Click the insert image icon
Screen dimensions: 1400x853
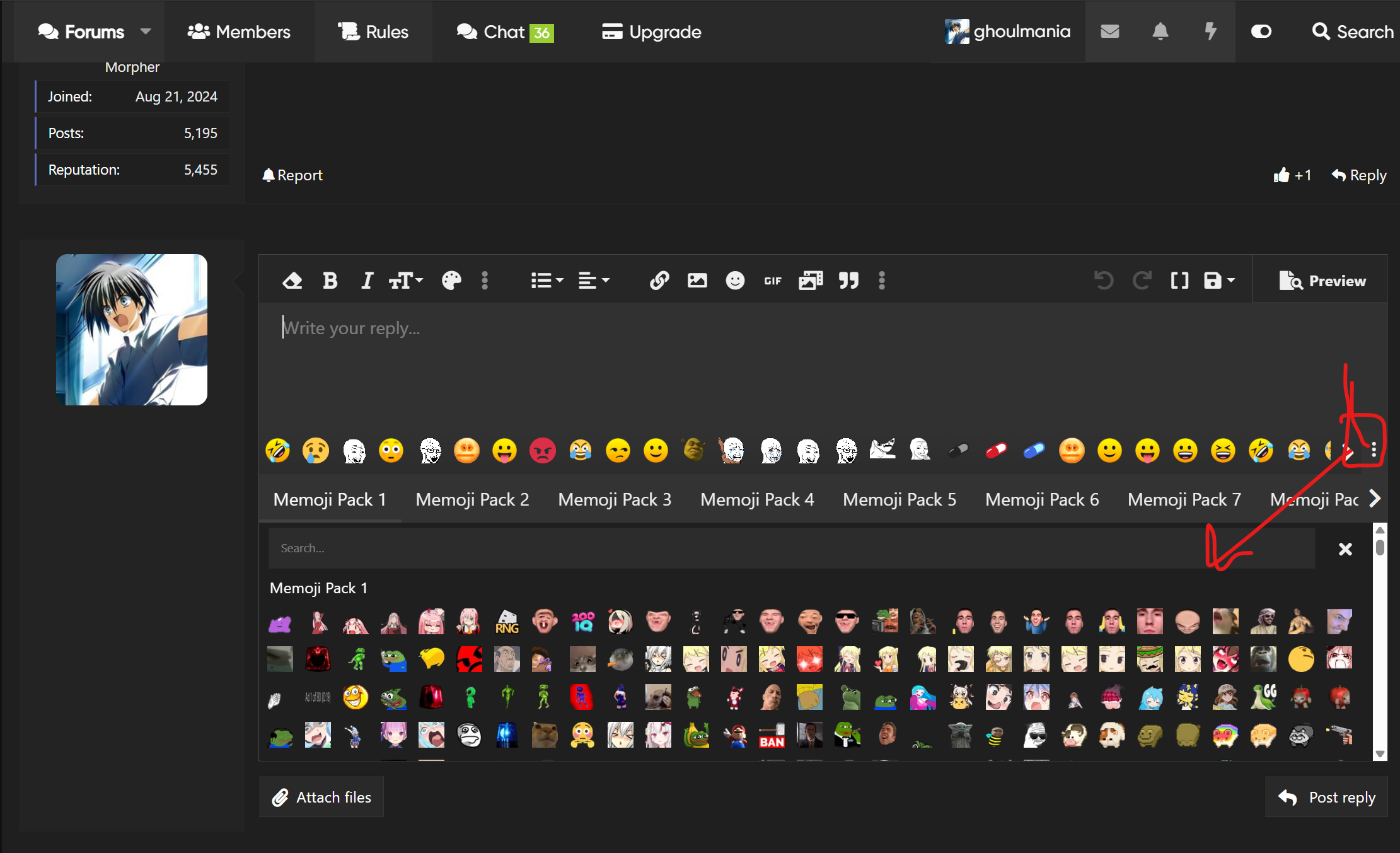coord(697,281)
